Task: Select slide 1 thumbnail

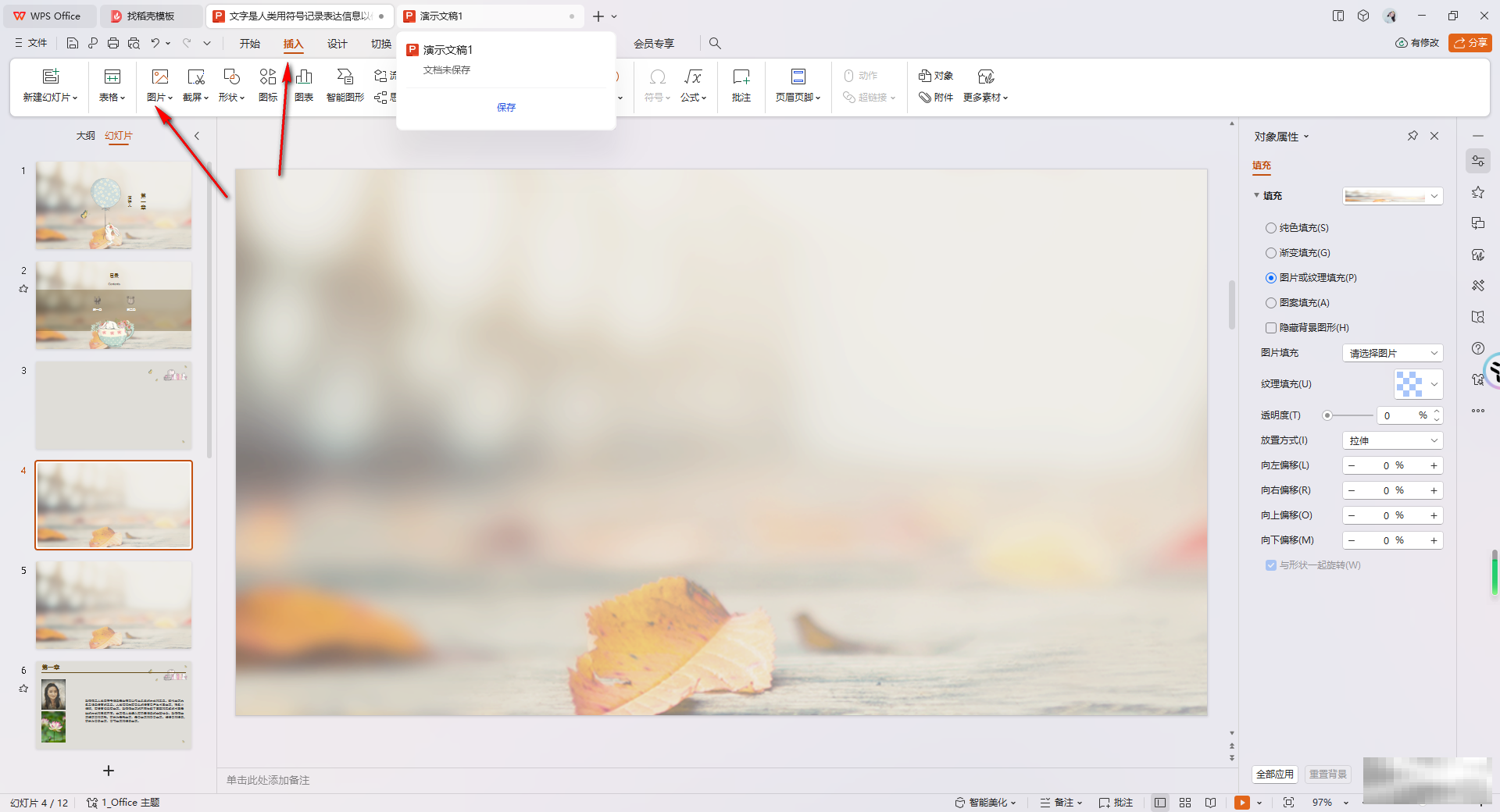Action: 114,205
